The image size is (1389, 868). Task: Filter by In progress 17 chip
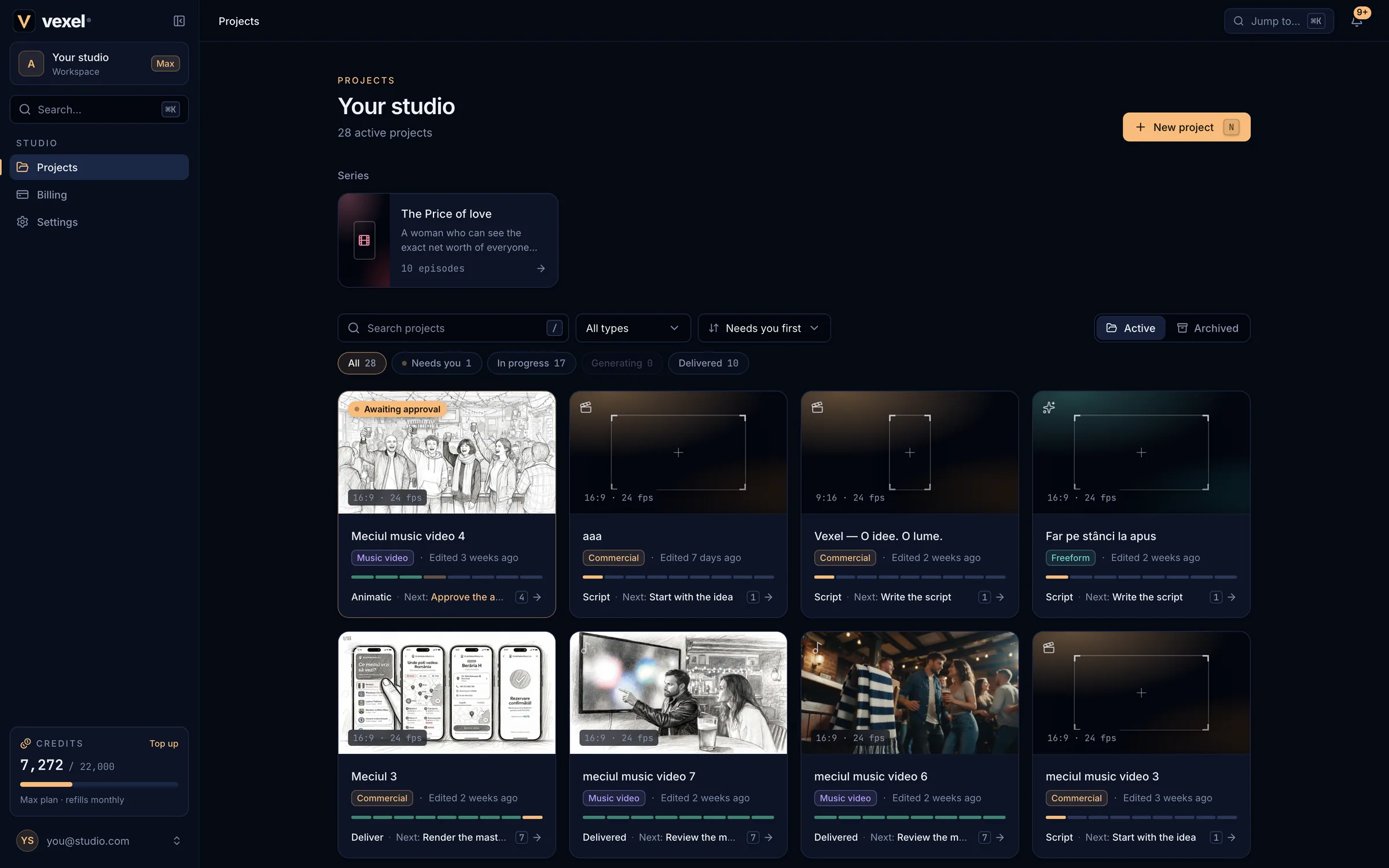tap(531, 363)
